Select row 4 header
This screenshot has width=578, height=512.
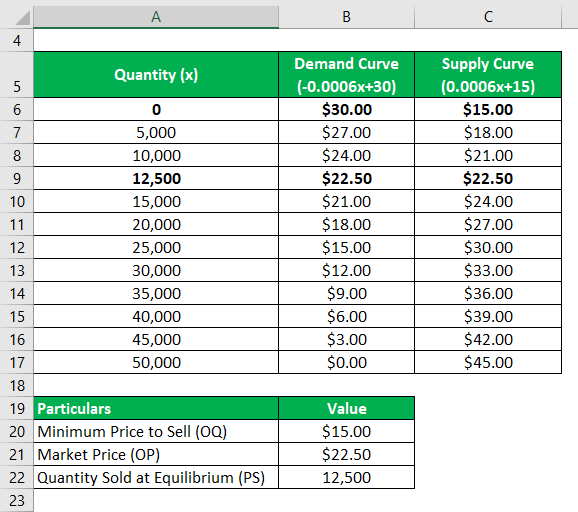click(17, 40)
